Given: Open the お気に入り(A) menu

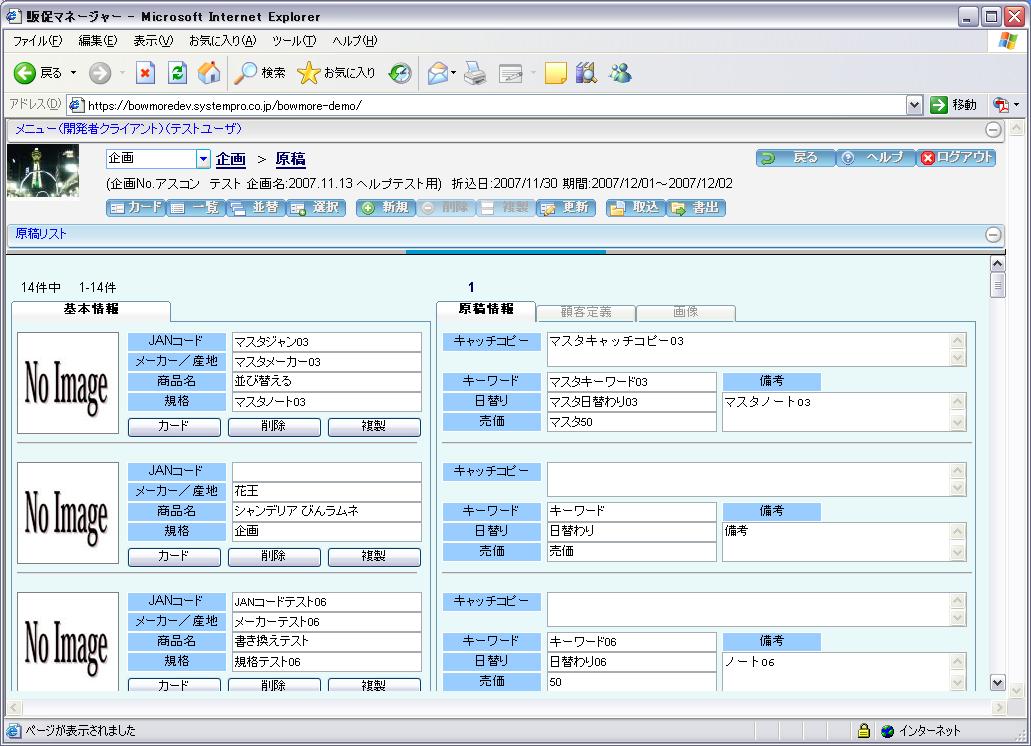Looking at the screenshot, I should [222, 41].
